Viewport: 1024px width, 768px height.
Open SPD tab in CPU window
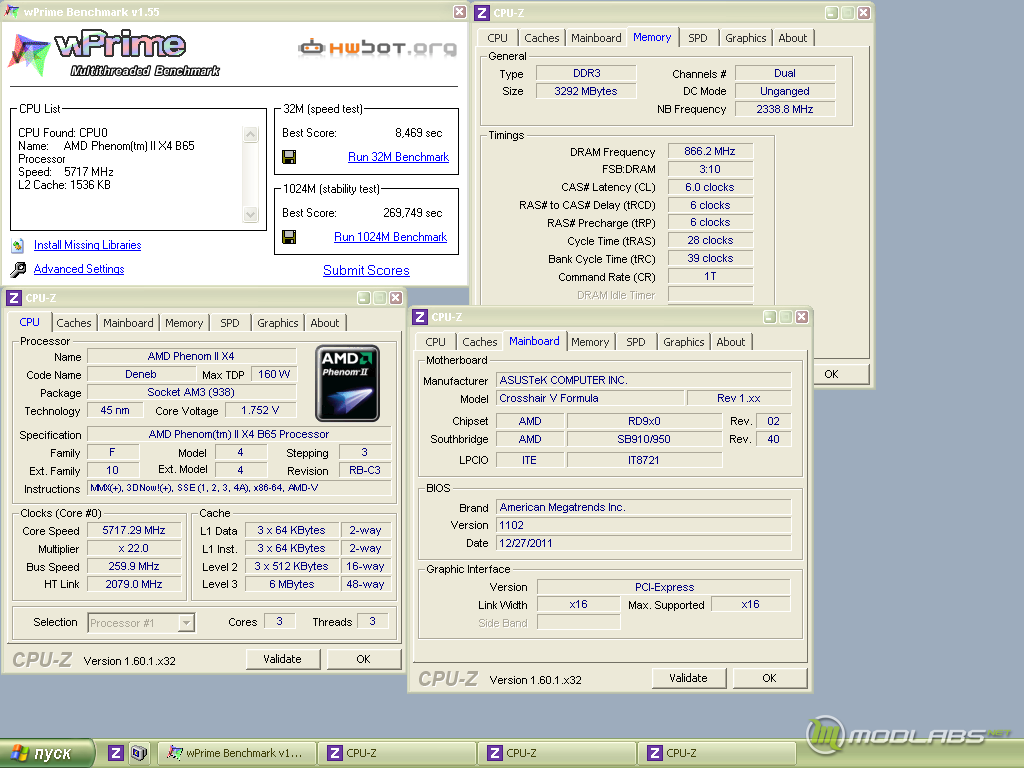tap(230, 323)
